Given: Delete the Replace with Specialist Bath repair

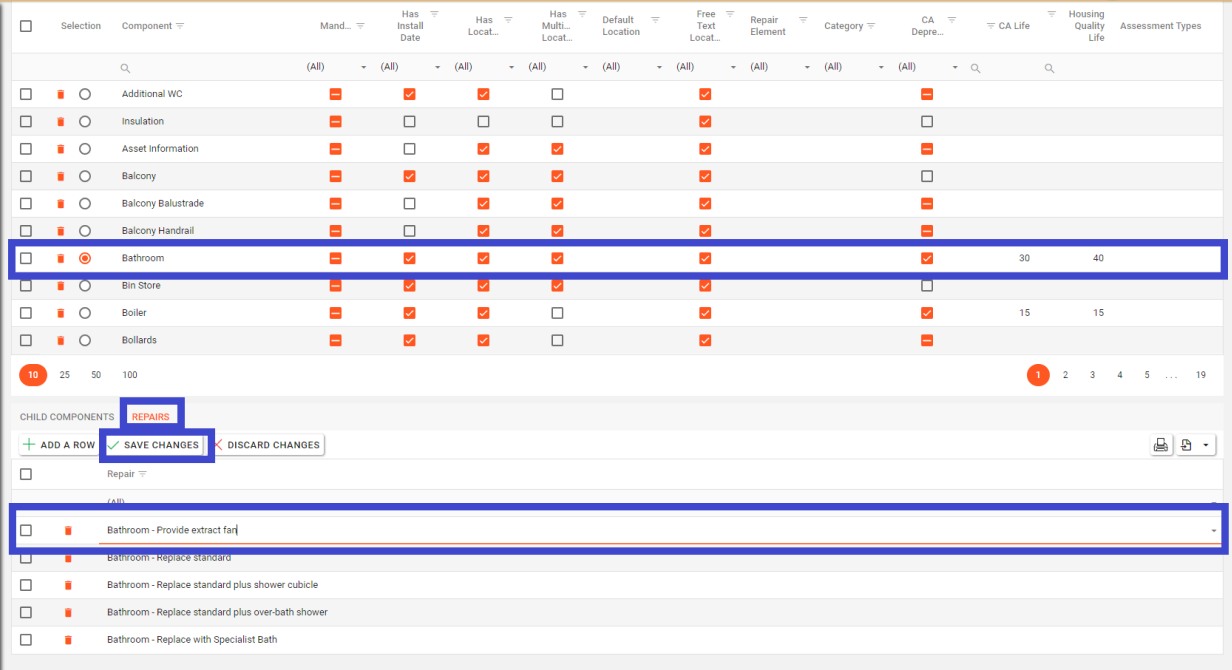Looking at the screenshot, I should pos(68,640).
